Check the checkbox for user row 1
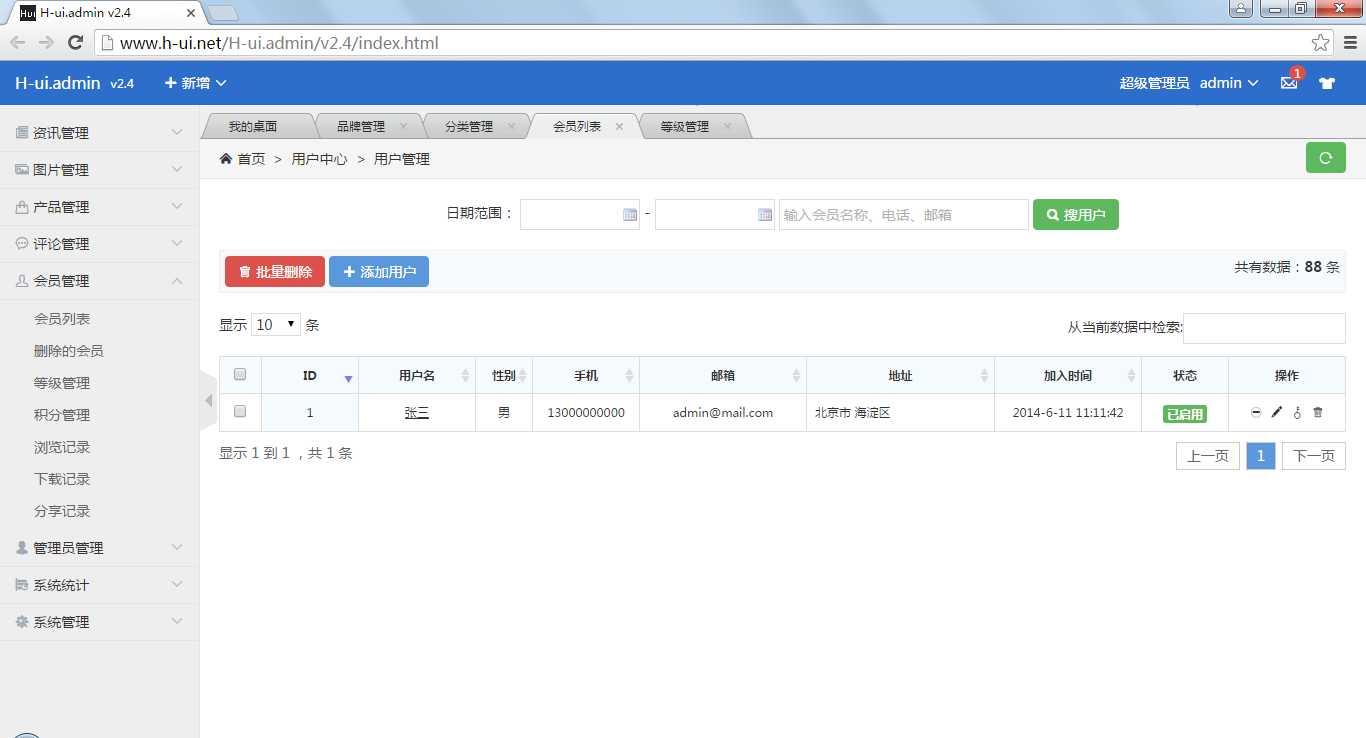The height and width of the screenshot is (738, 1366). [x=240, y=411]
